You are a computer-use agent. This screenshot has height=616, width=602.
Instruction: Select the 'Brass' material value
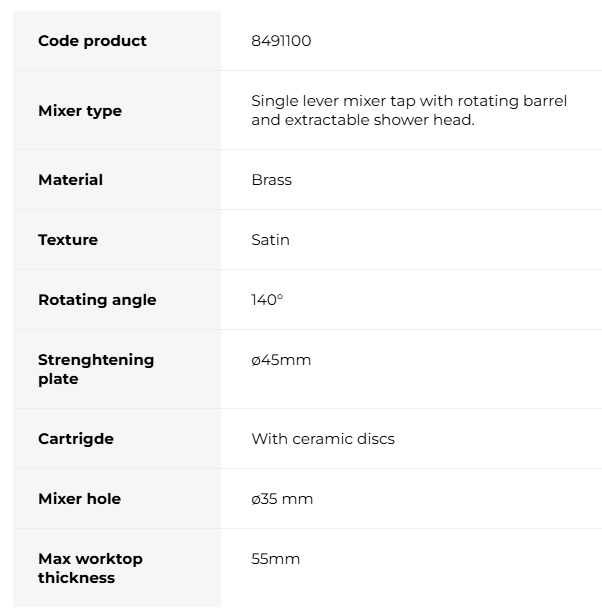pyautogui.click(x=271, y=180)
